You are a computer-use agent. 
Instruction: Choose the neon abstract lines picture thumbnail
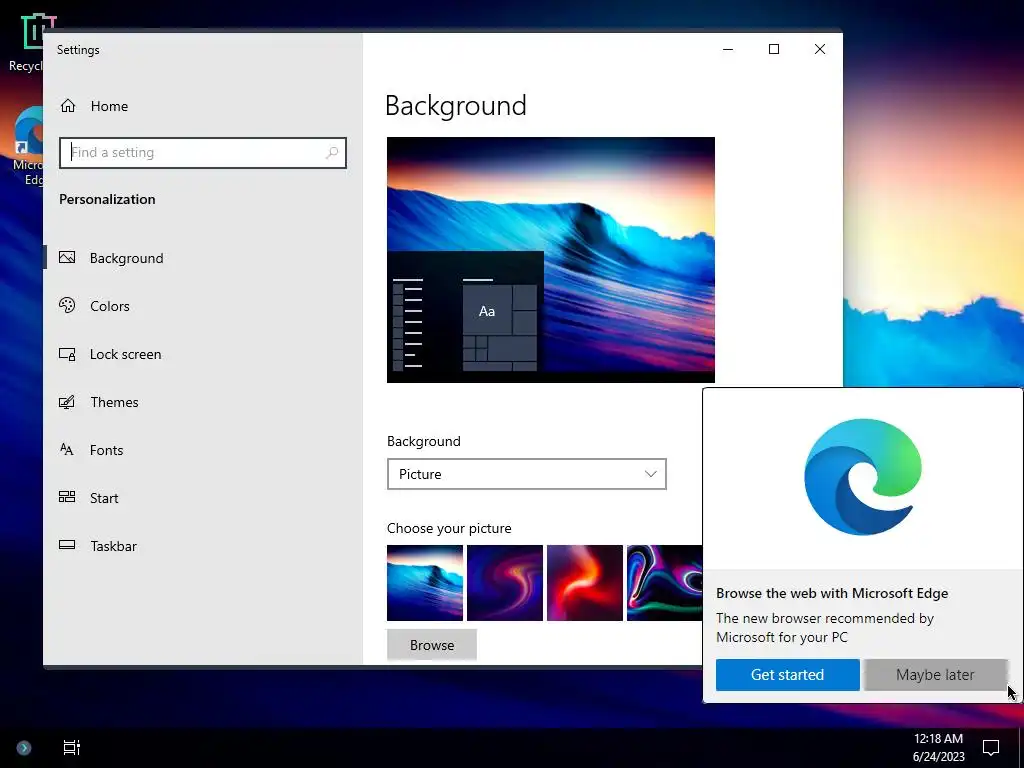point(664,583)
